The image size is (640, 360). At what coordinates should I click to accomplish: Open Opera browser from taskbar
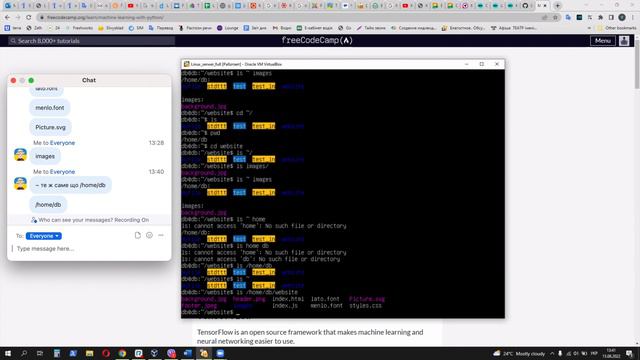[106, 353]
